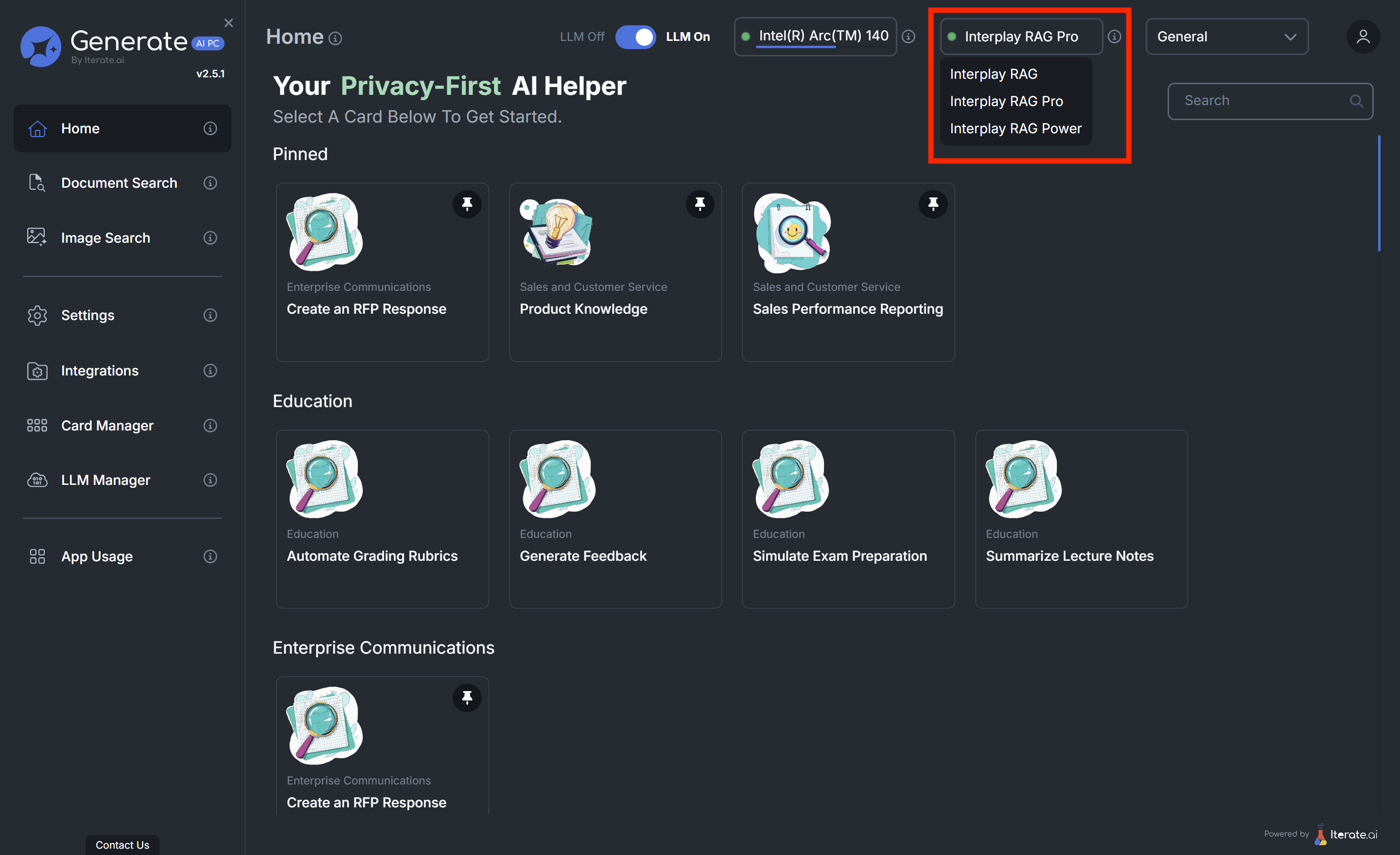This screenshot has height=855, width=1400.
Task: Click the info icon next to Integrations
Action: pos(210,371)
